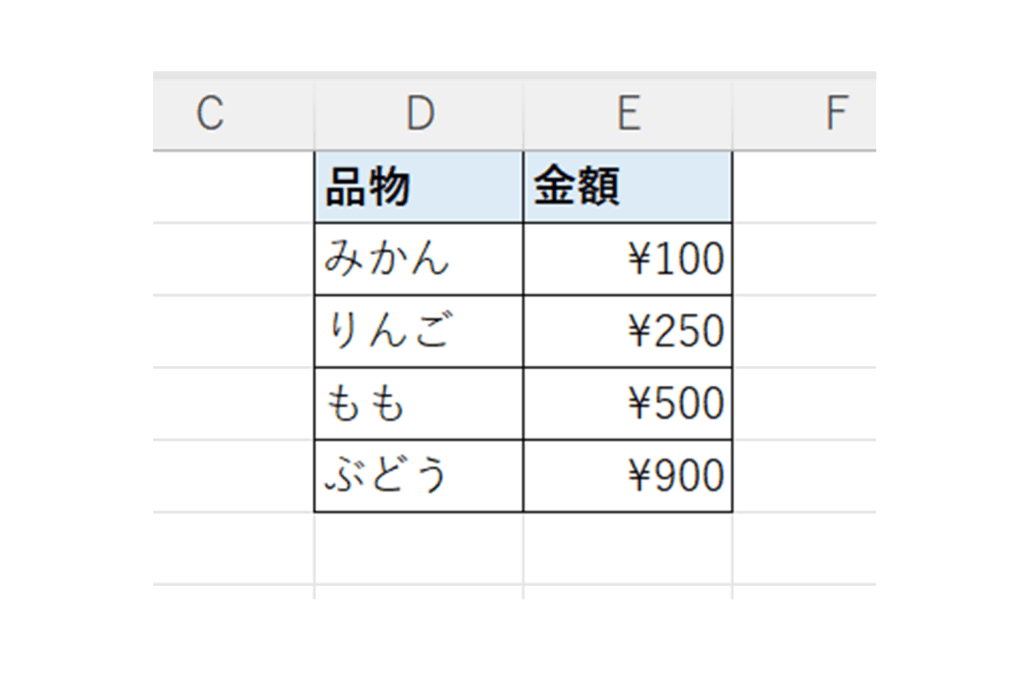This screenshot has width=1024, height=689.
Task: Click the ぶどう cell
Action: pyautogui.click(x=418, y=475)
